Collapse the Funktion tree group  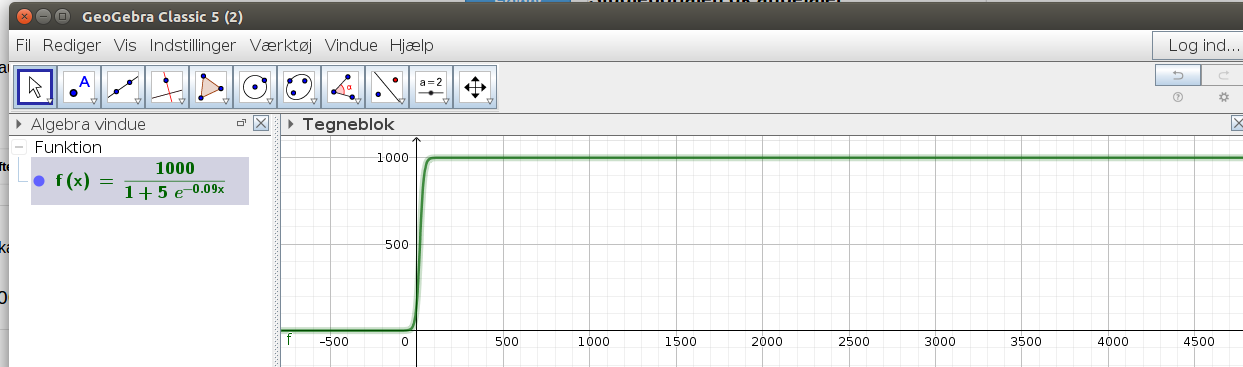(x=19, y=147)
